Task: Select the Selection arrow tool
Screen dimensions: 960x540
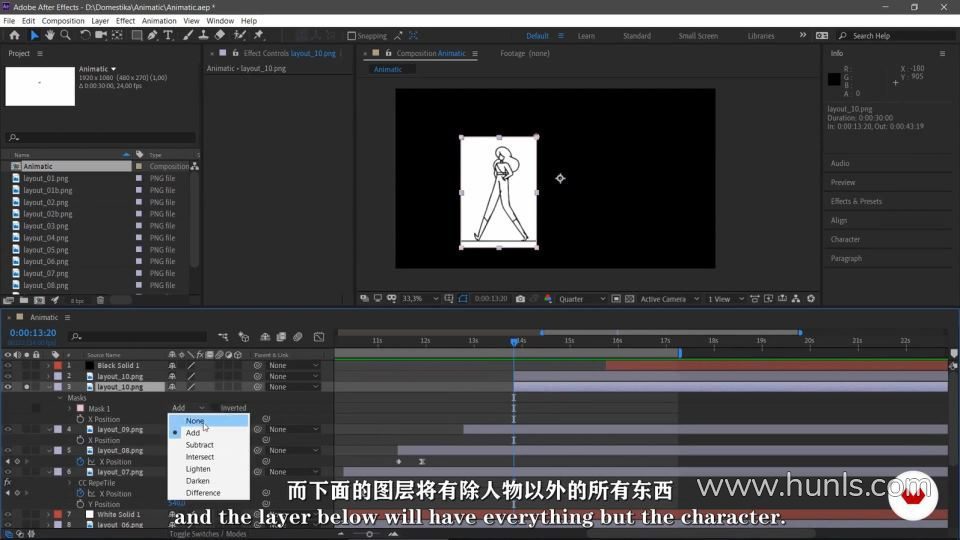Action: coord(34,36)
